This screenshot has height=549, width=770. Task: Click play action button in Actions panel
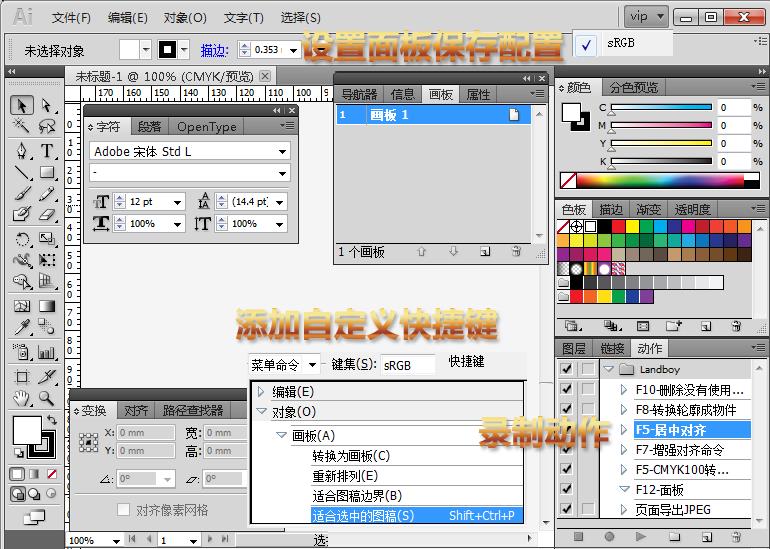(640, 536)
